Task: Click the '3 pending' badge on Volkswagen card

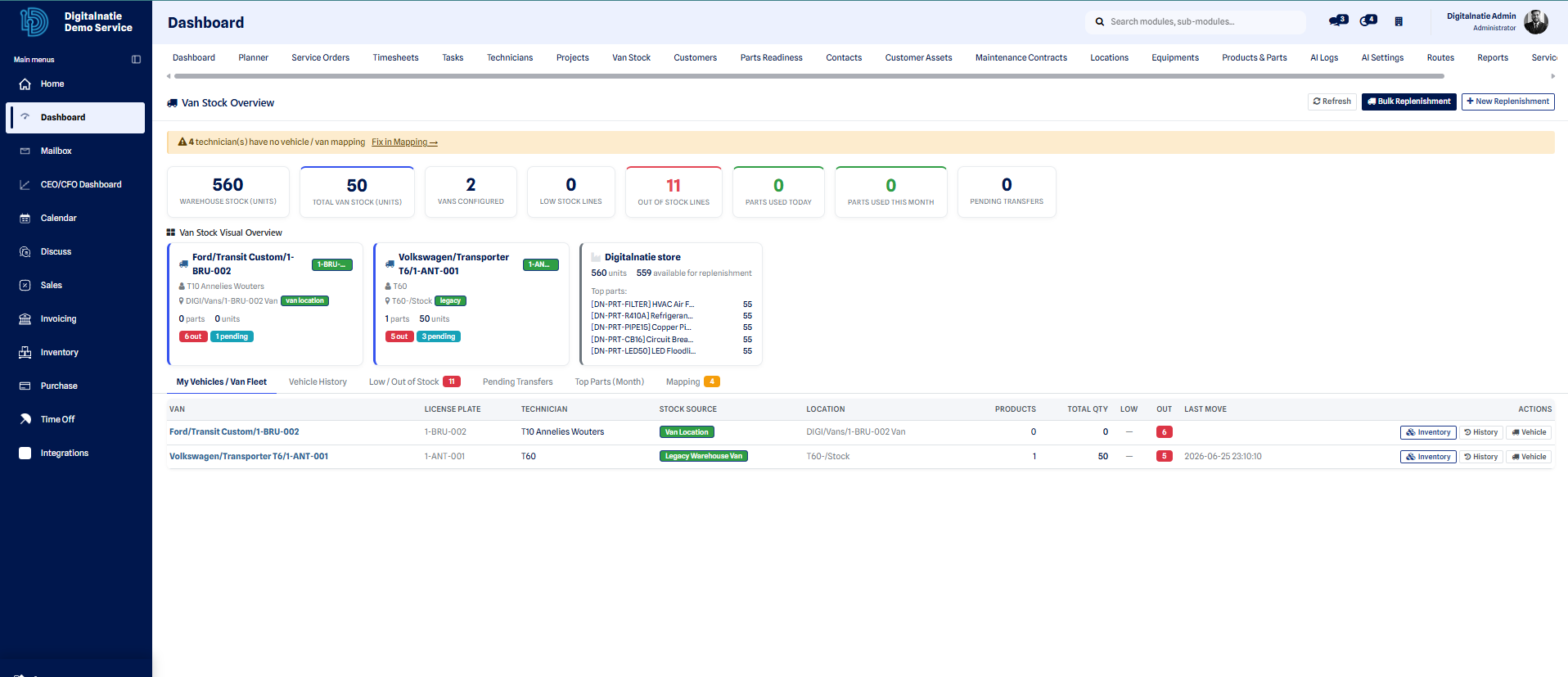Action: (439, 336)
